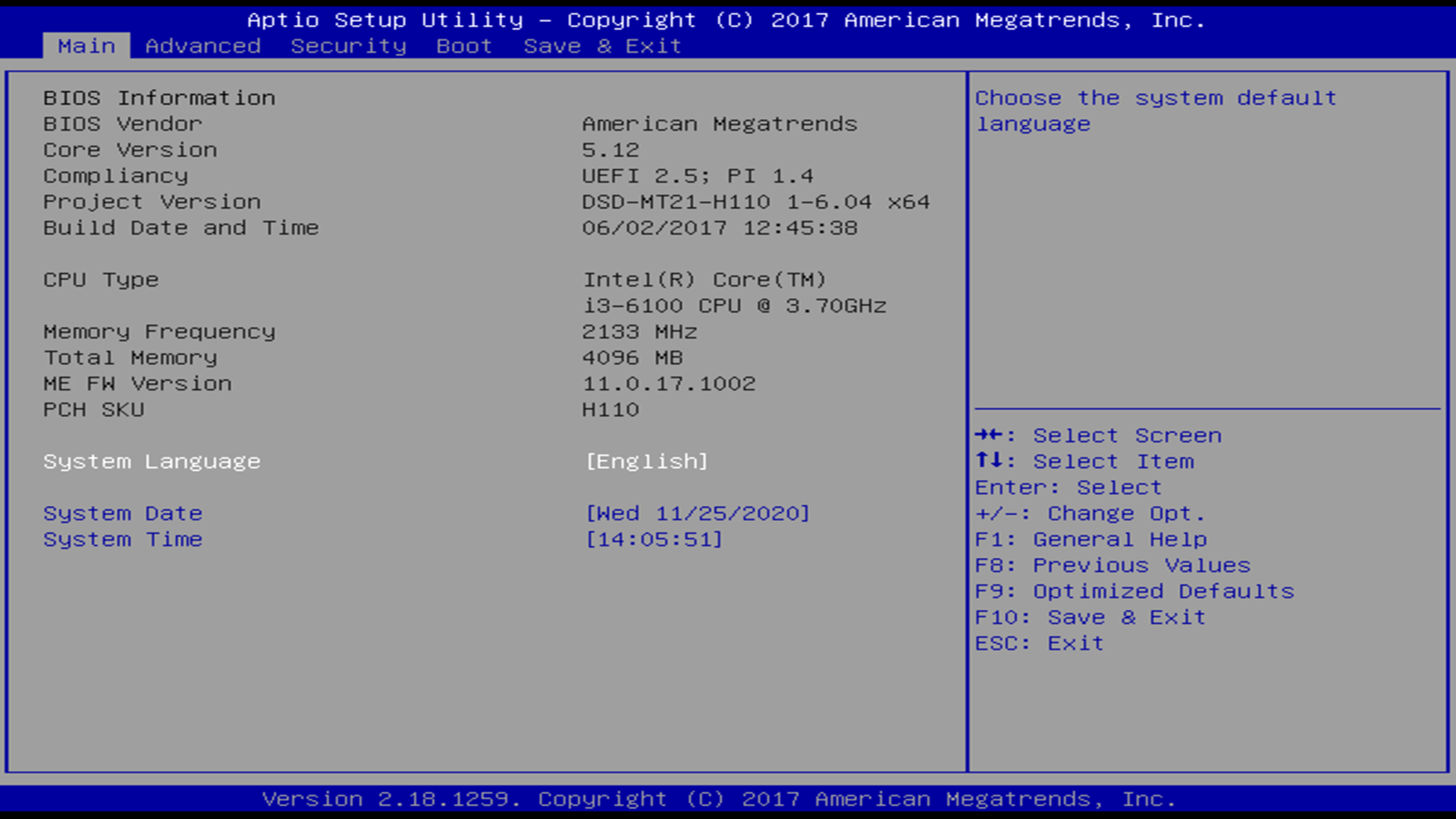Open the Save & Exit tab

(603, 46)
